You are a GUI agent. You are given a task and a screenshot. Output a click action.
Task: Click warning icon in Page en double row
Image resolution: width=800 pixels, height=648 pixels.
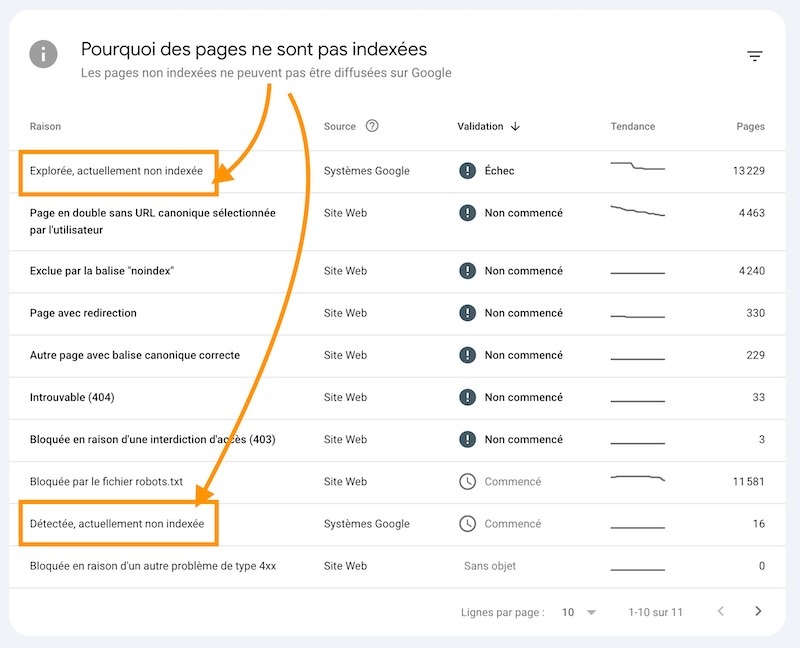(x=467, y=213)
